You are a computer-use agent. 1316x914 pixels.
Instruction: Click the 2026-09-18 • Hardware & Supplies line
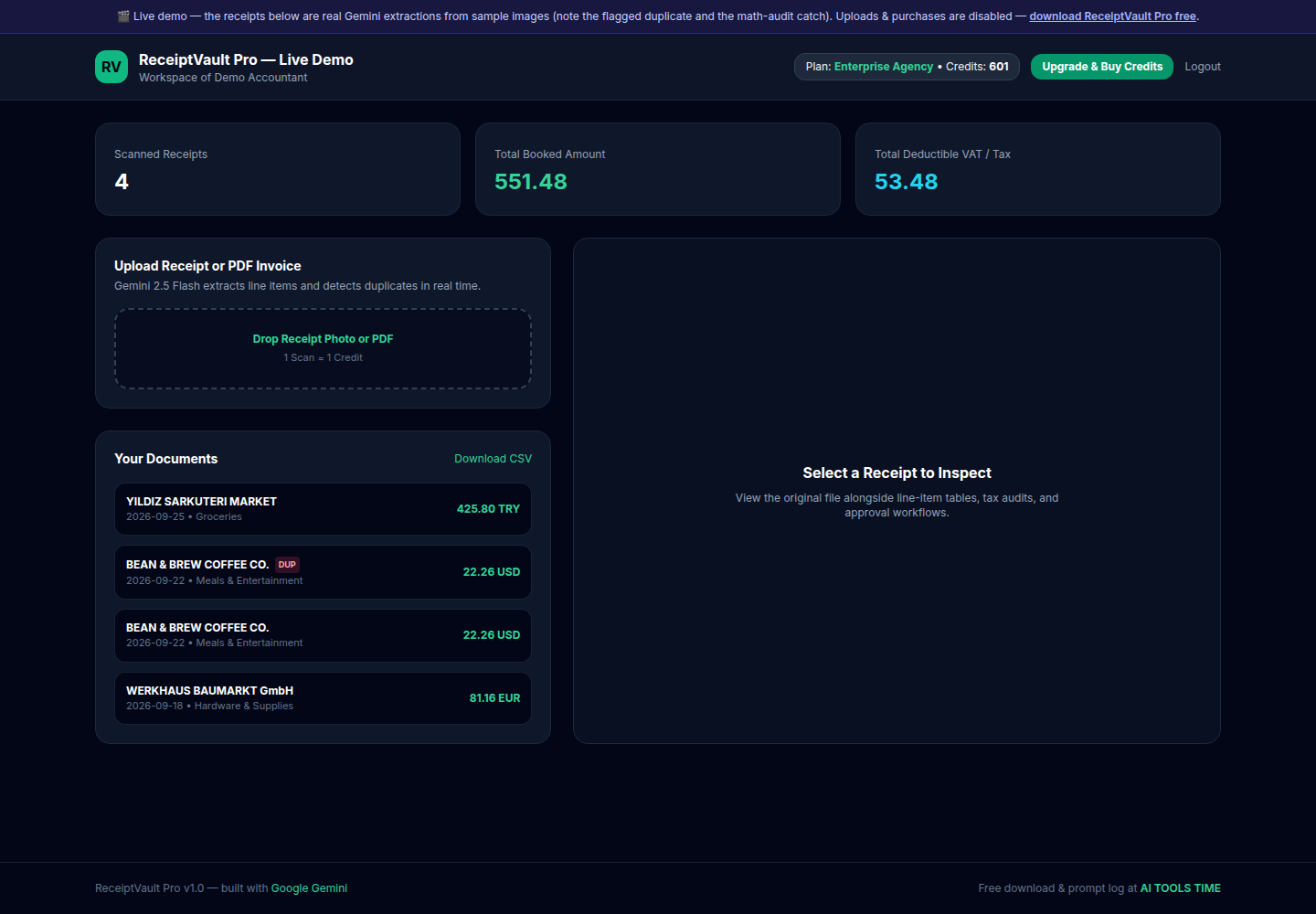tap(209, 707)
